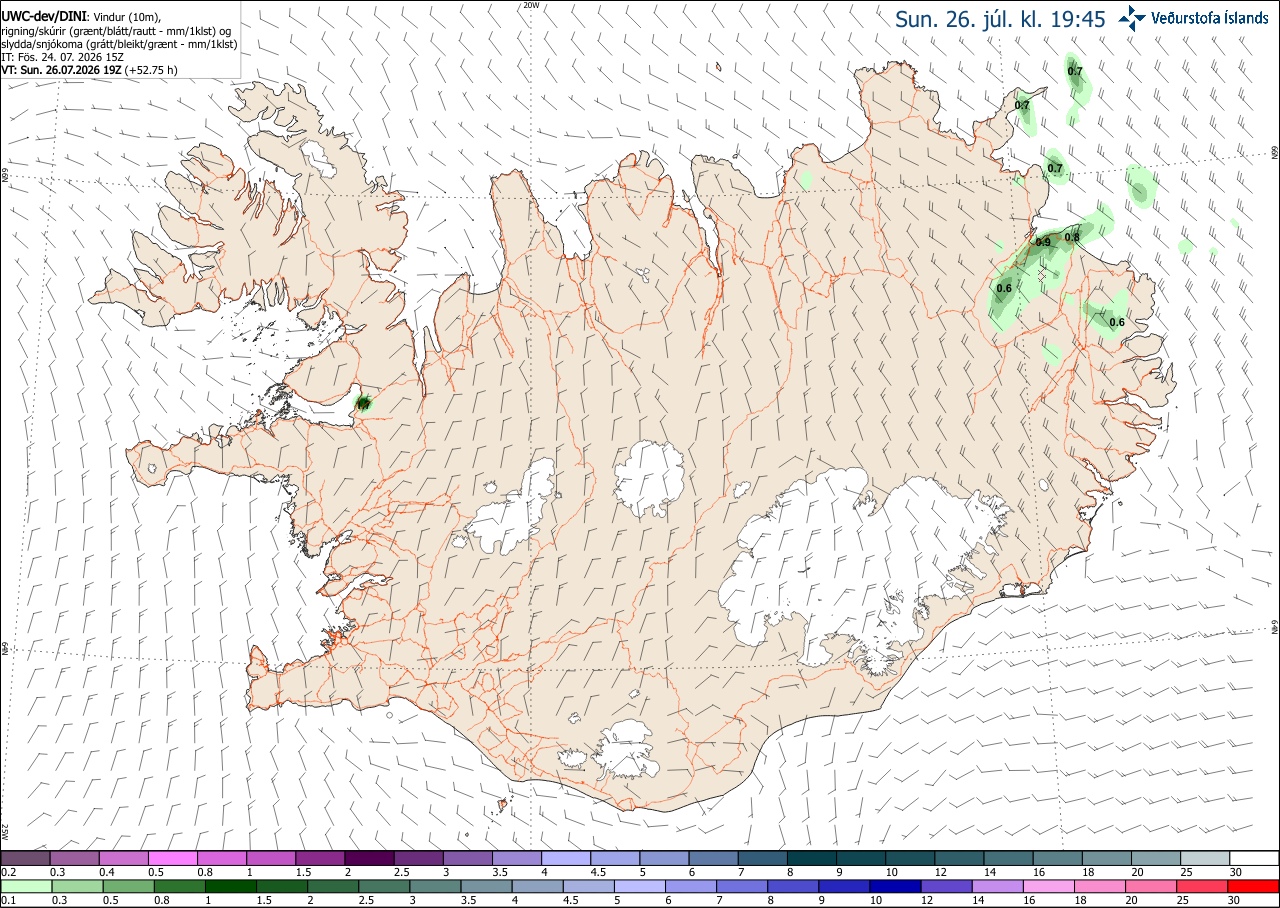Click the round Hofsjökull glacier in central Iceland
Screen dimensions: 1280x908
click(x=651, y=478)
